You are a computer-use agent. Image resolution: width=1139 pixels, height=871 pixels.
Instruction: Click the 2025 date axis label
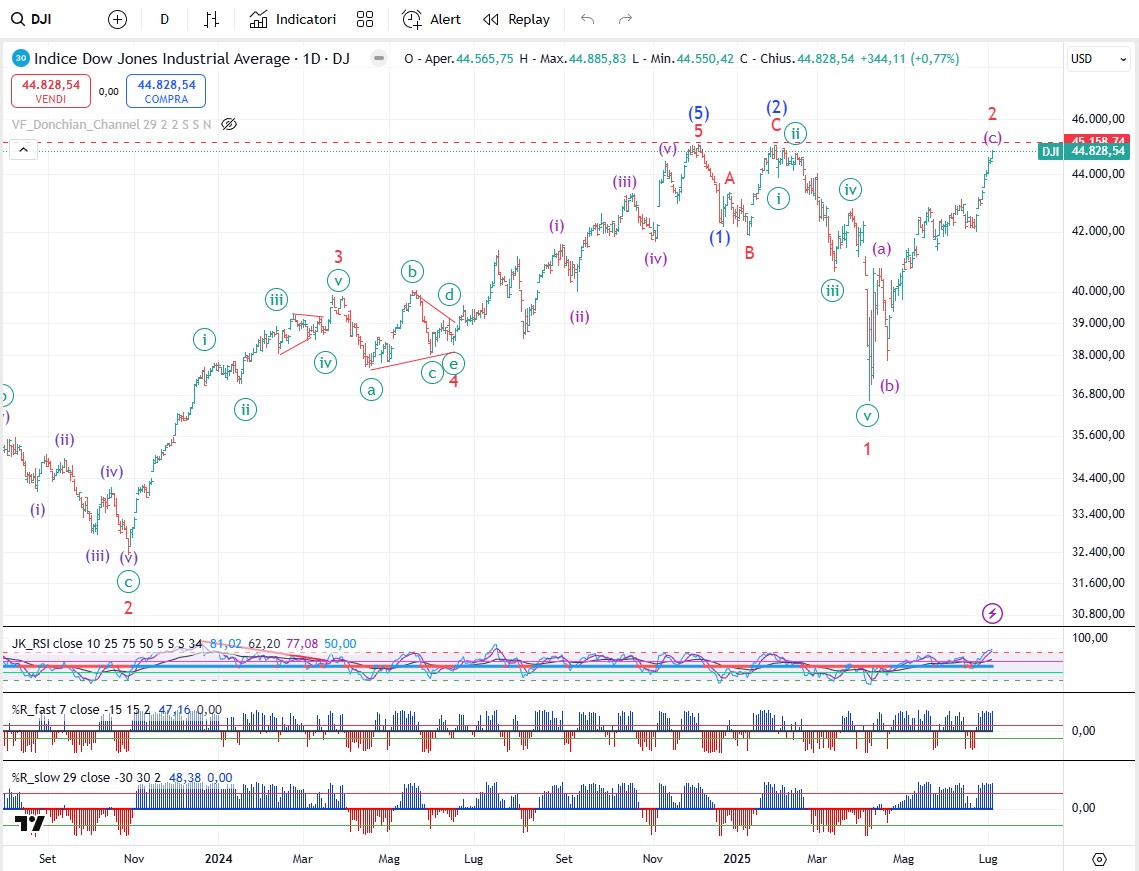[737, 859]
